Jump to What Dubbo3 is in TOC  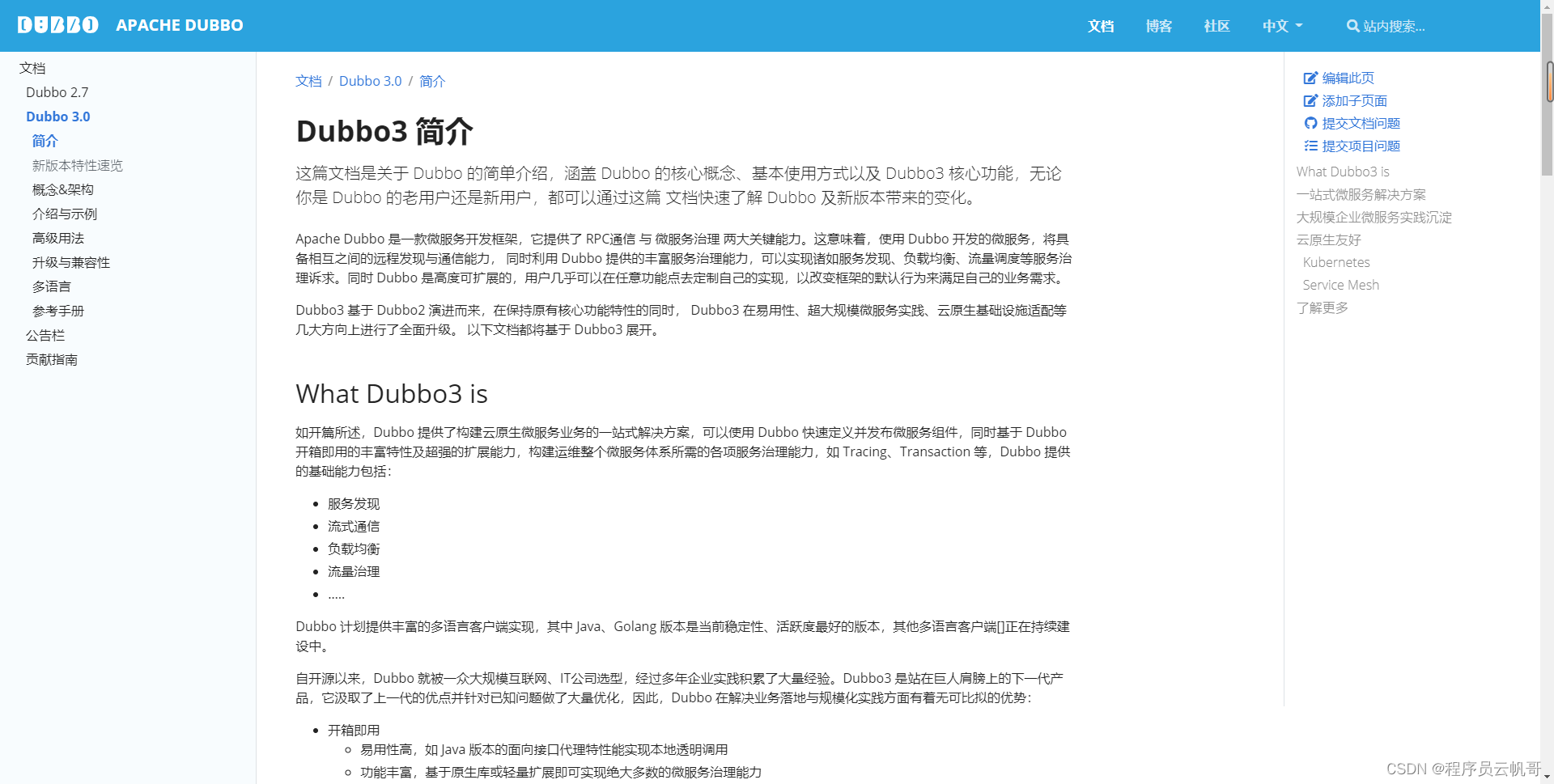[1343, 172]
